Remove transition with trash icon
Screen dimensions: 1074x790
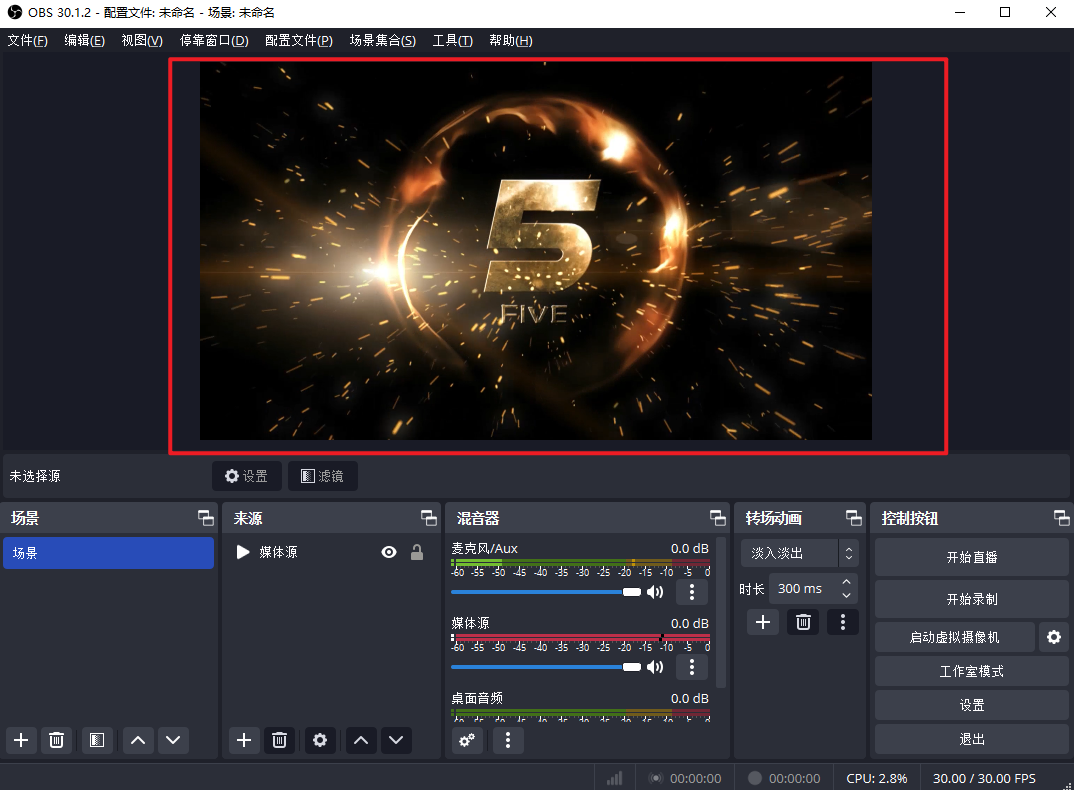pyautogui.click(x=803, y=622)
